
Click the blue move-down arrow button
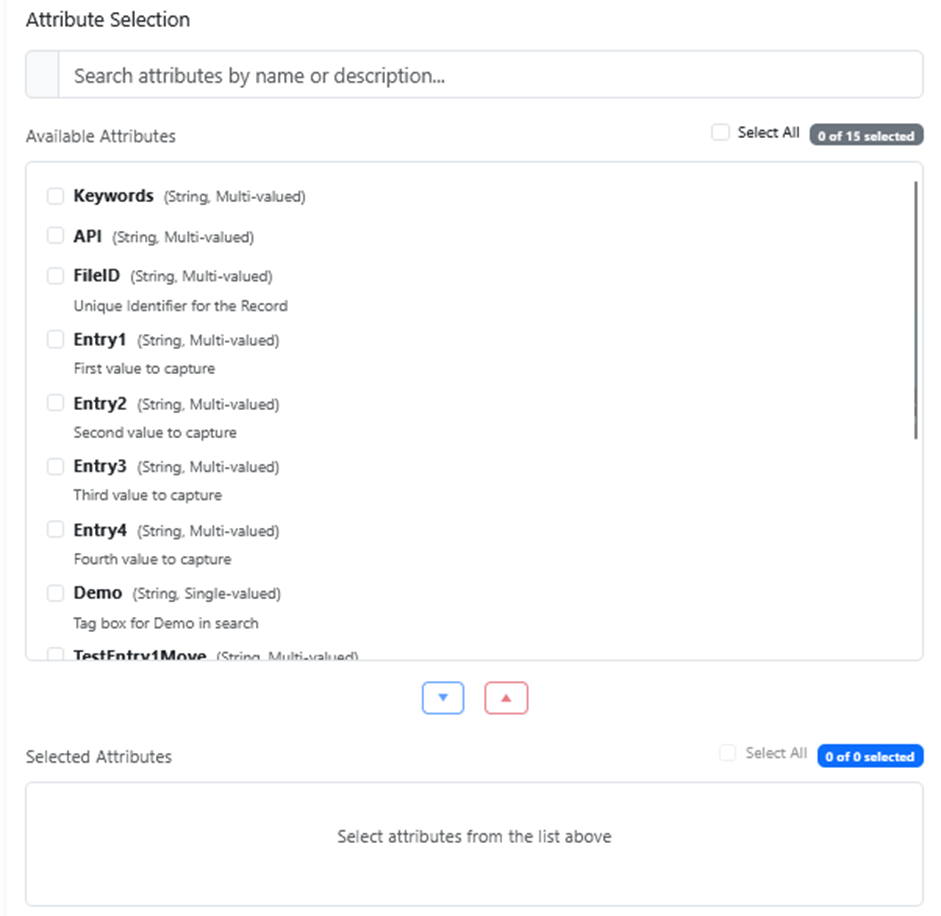[443, 698]
